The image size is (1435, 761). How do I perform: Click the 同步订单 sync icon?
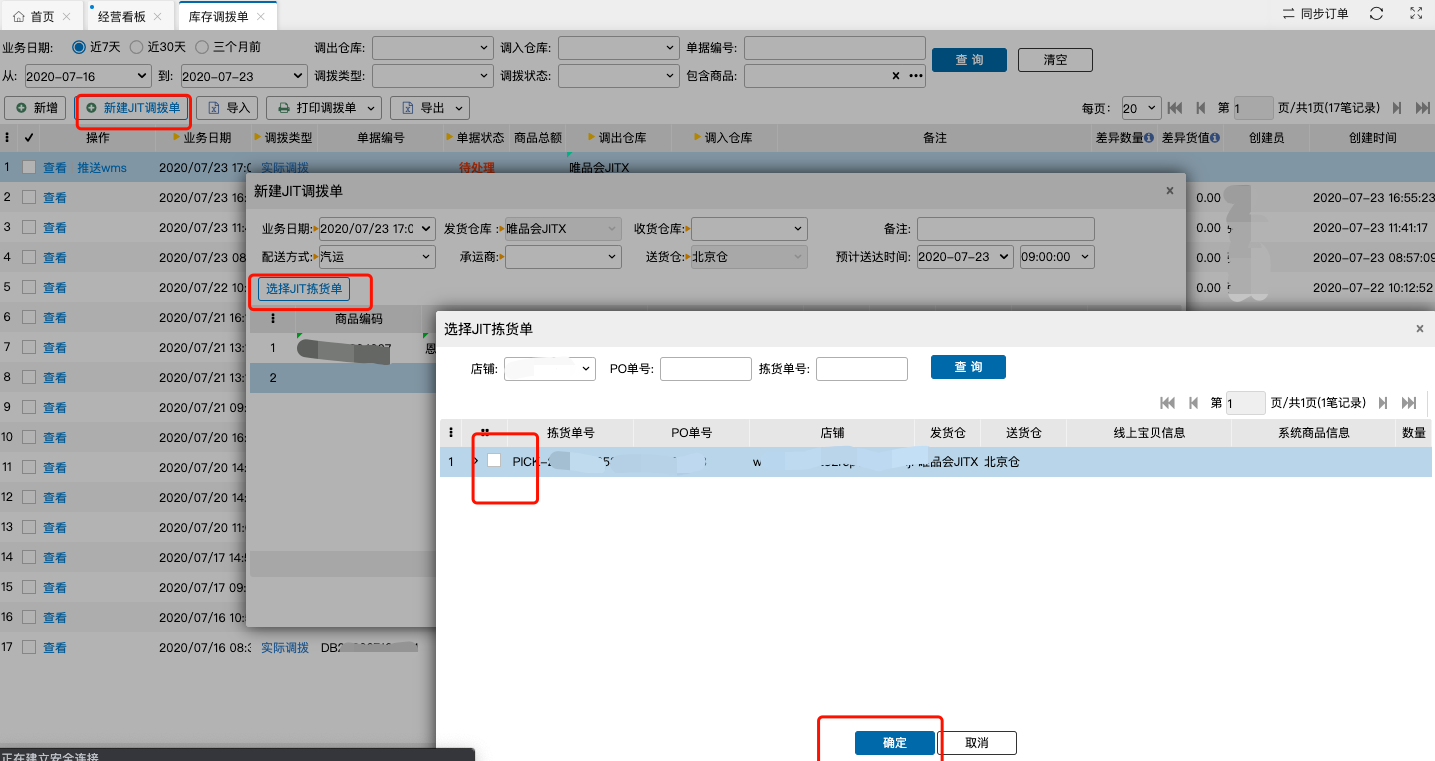coord(1289,14)
